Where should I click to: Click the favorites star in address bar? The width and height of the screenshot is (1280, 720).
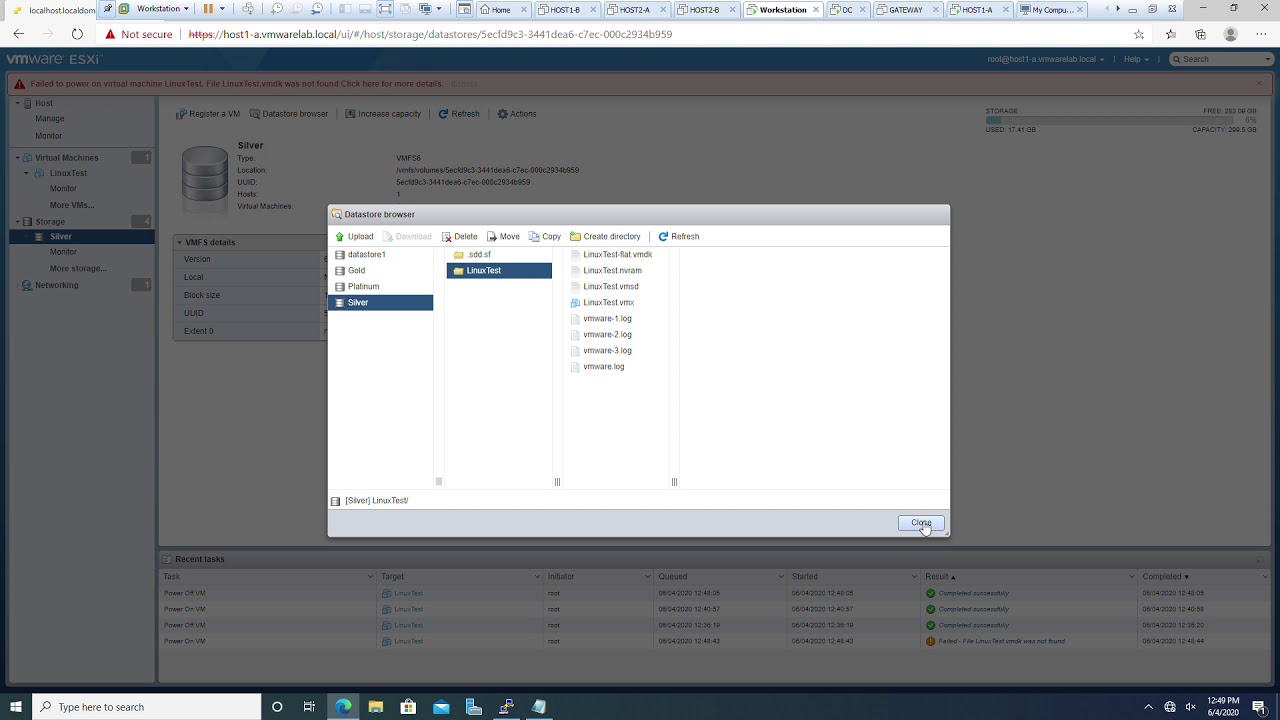pyautogui.click(x=1139, y=34)
